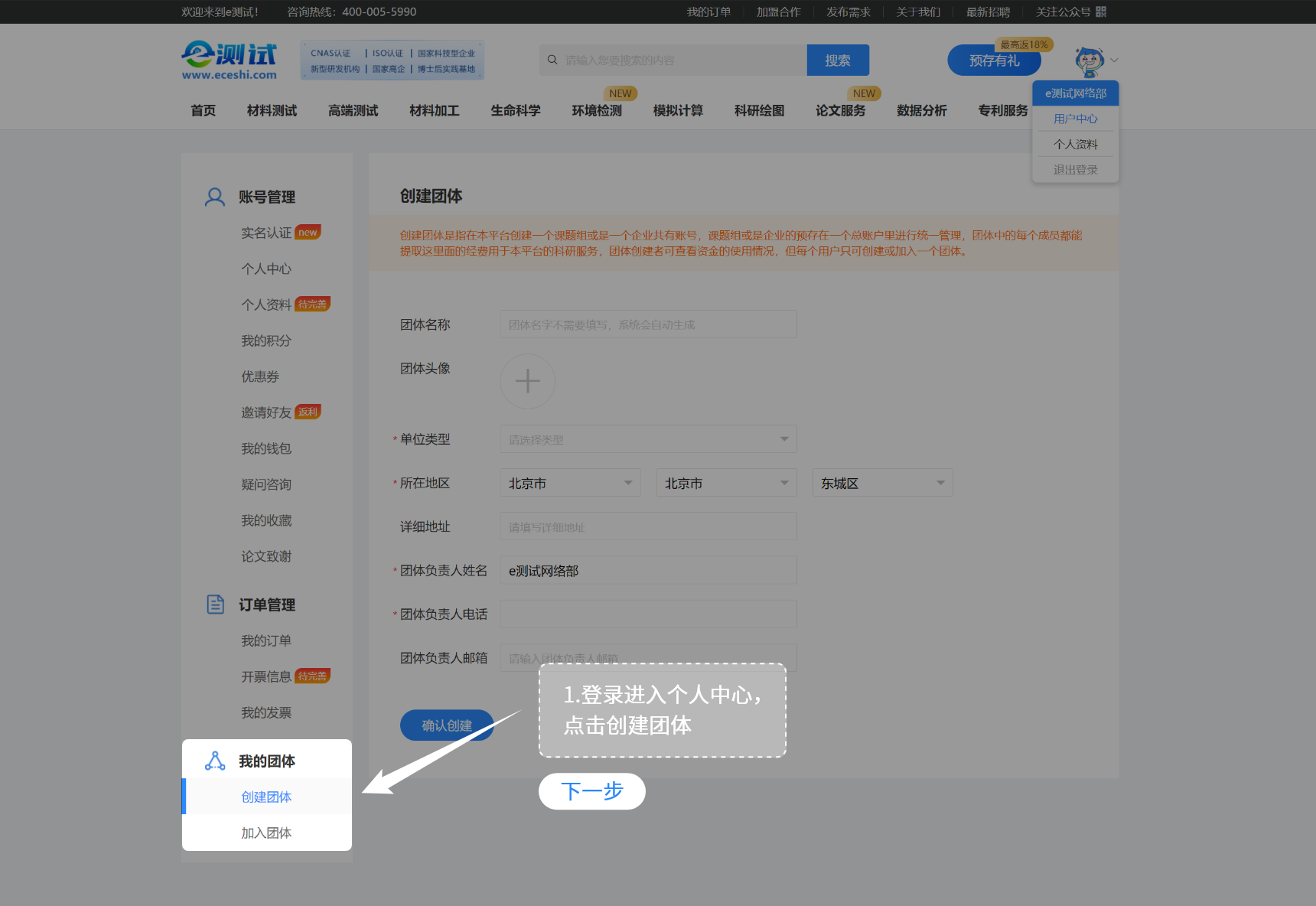The width and height of the screenshot is (1316, 906).
Task: Select 退出登录 to log out
Action: [1074, 169]
